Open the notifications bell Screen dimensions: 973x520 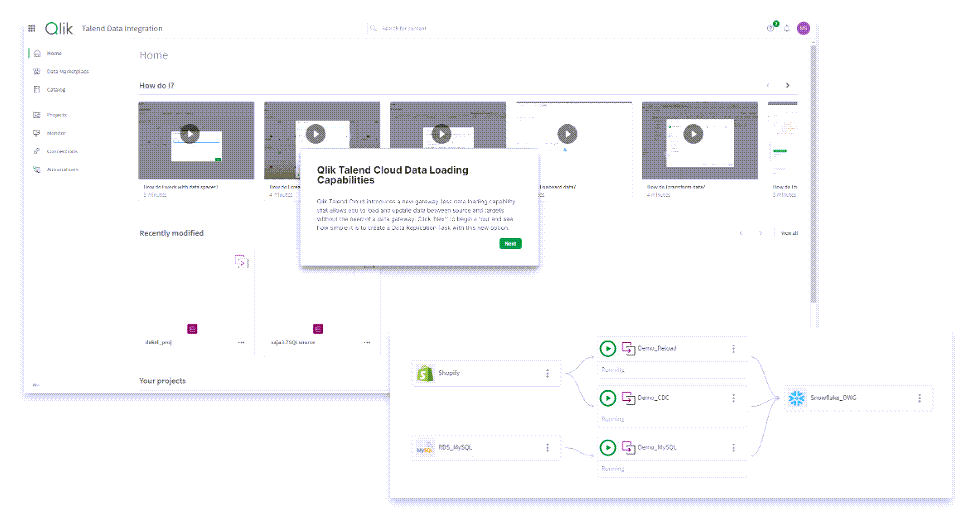(x=787, y=28)
